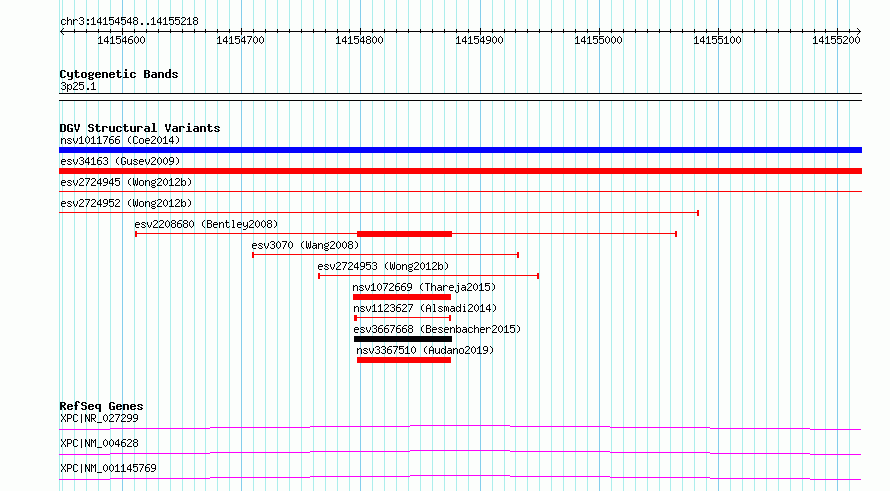The image size is (890, 491).
Task: Open esv2724952 (Wong2012b) variant label
Action: pos(126,203)
